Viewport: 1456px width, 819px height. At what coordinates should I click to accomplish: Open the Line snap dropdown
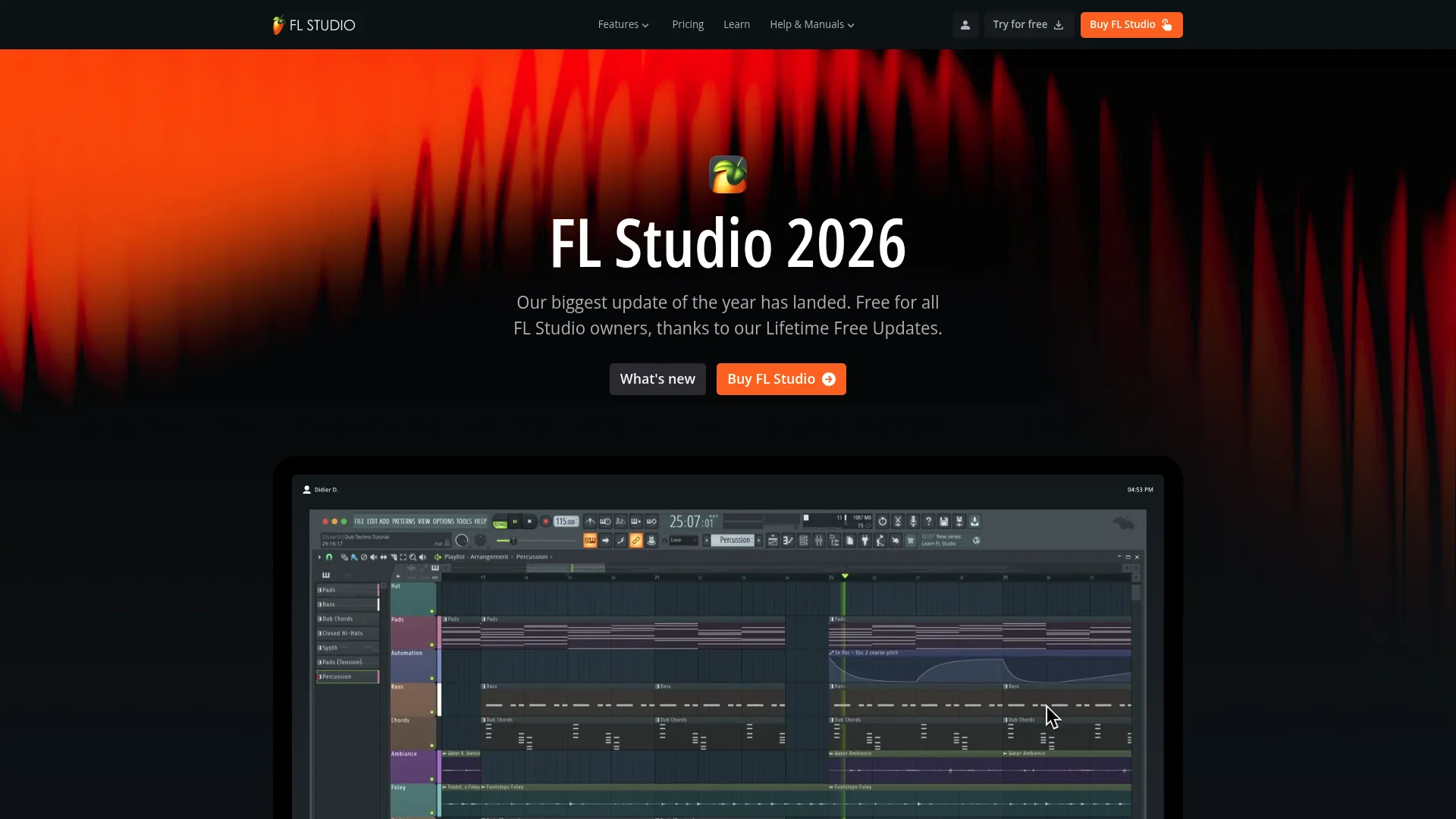pos(683,540)
